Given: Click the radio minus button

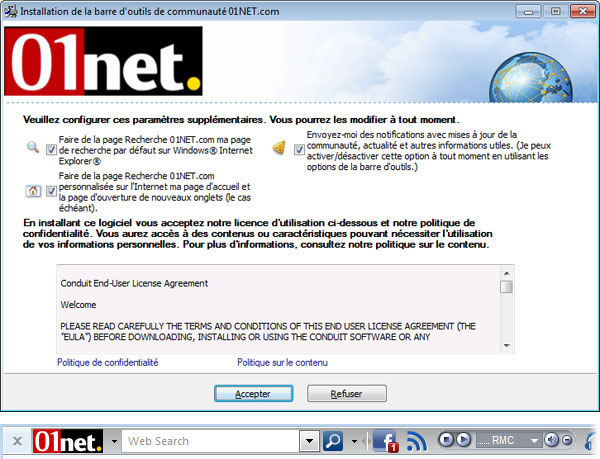Looking at the screenshot, I should 567,441.
